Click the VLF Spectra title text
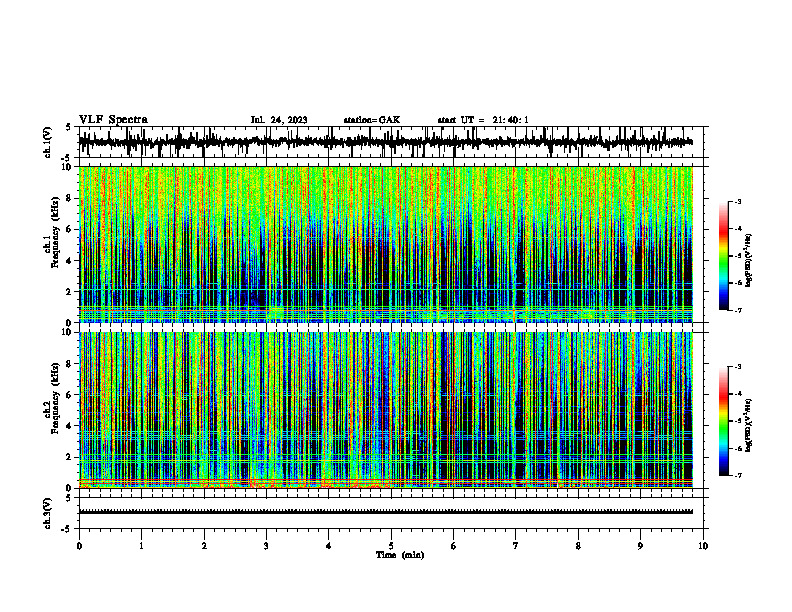The height and width of the screenshot is (612, 792). 113,120
